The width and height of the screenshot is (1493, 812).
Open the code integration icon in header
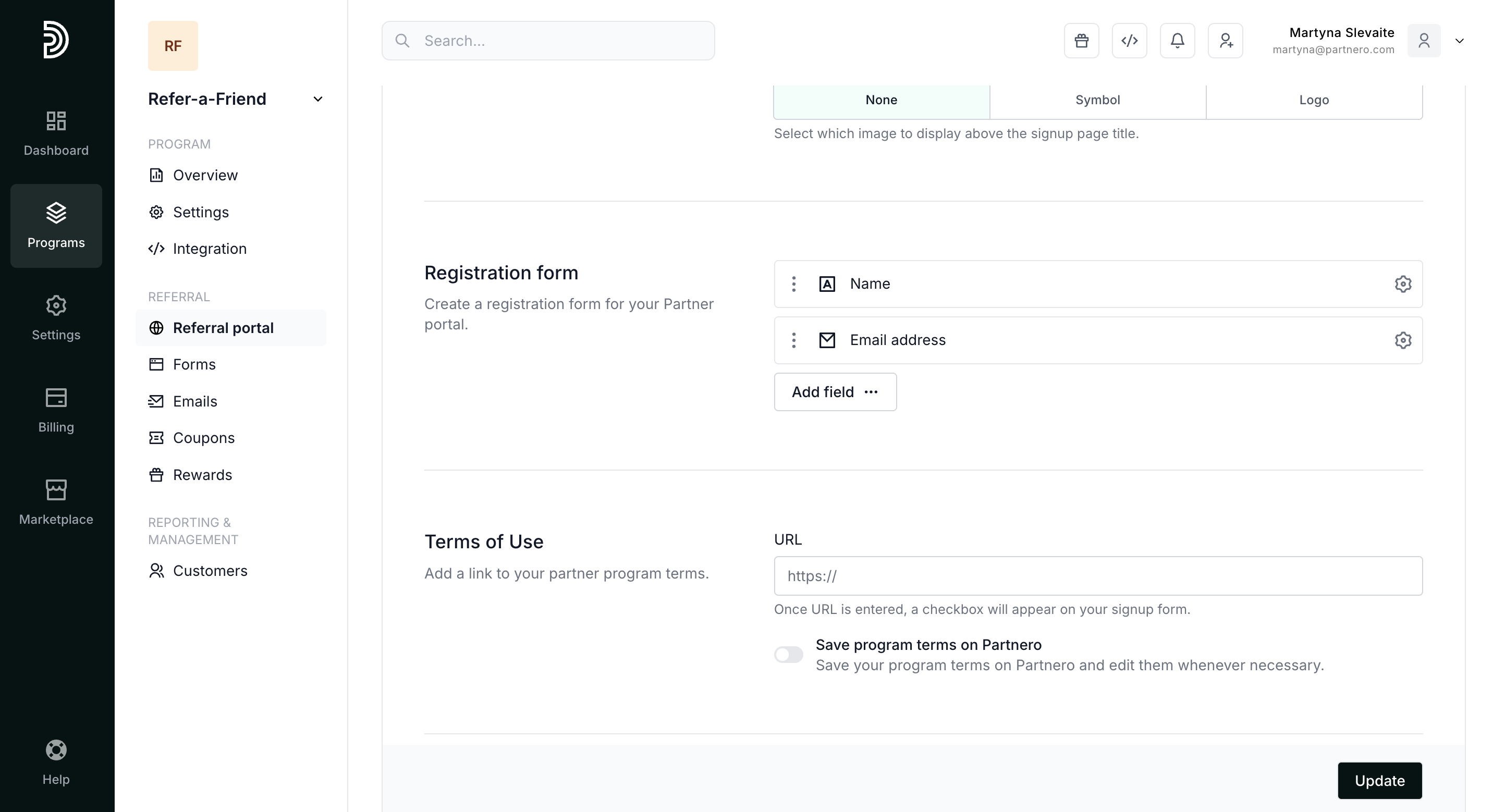click(1129, 41)
